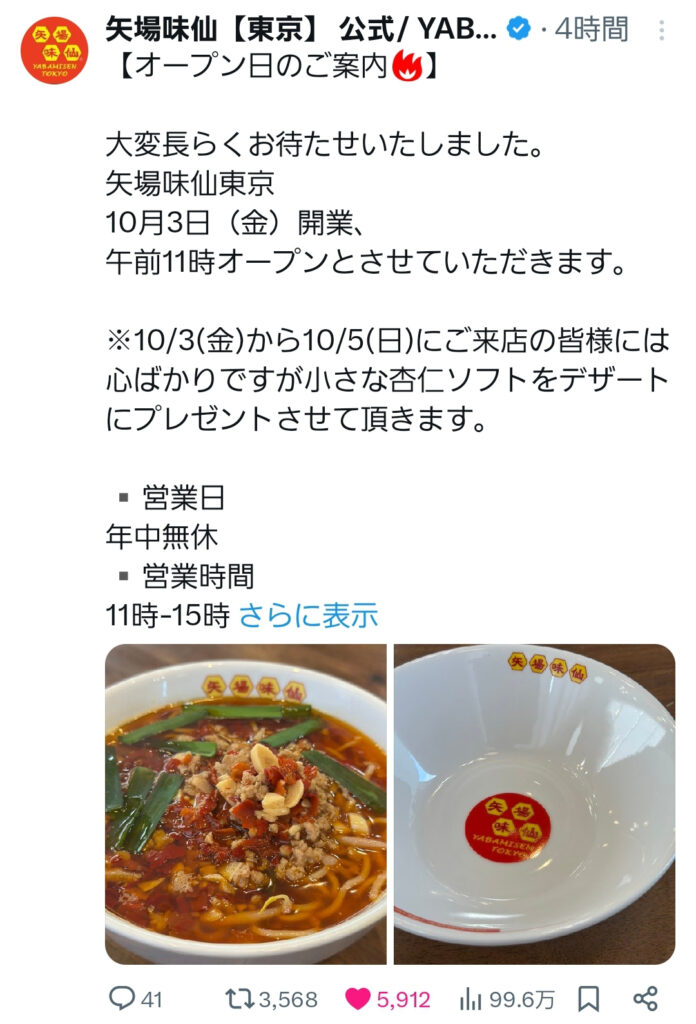Click the view count 99.6万 text
Viewport: 696px width, 1024px height.
tap(522, 999)
